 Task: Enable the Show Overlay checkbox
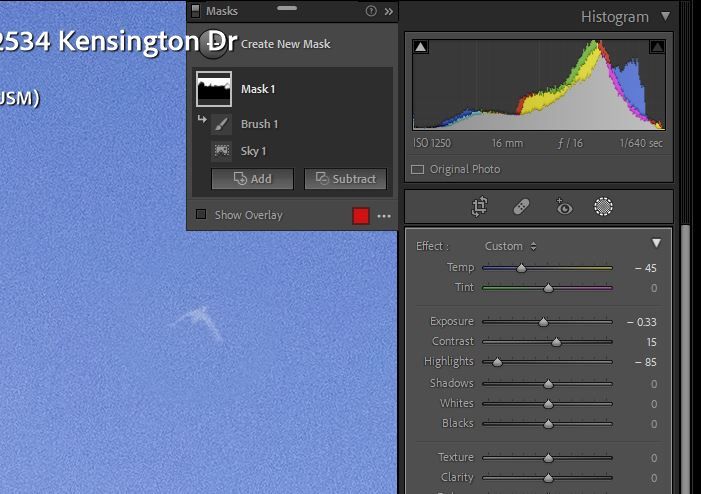point(201,215)
